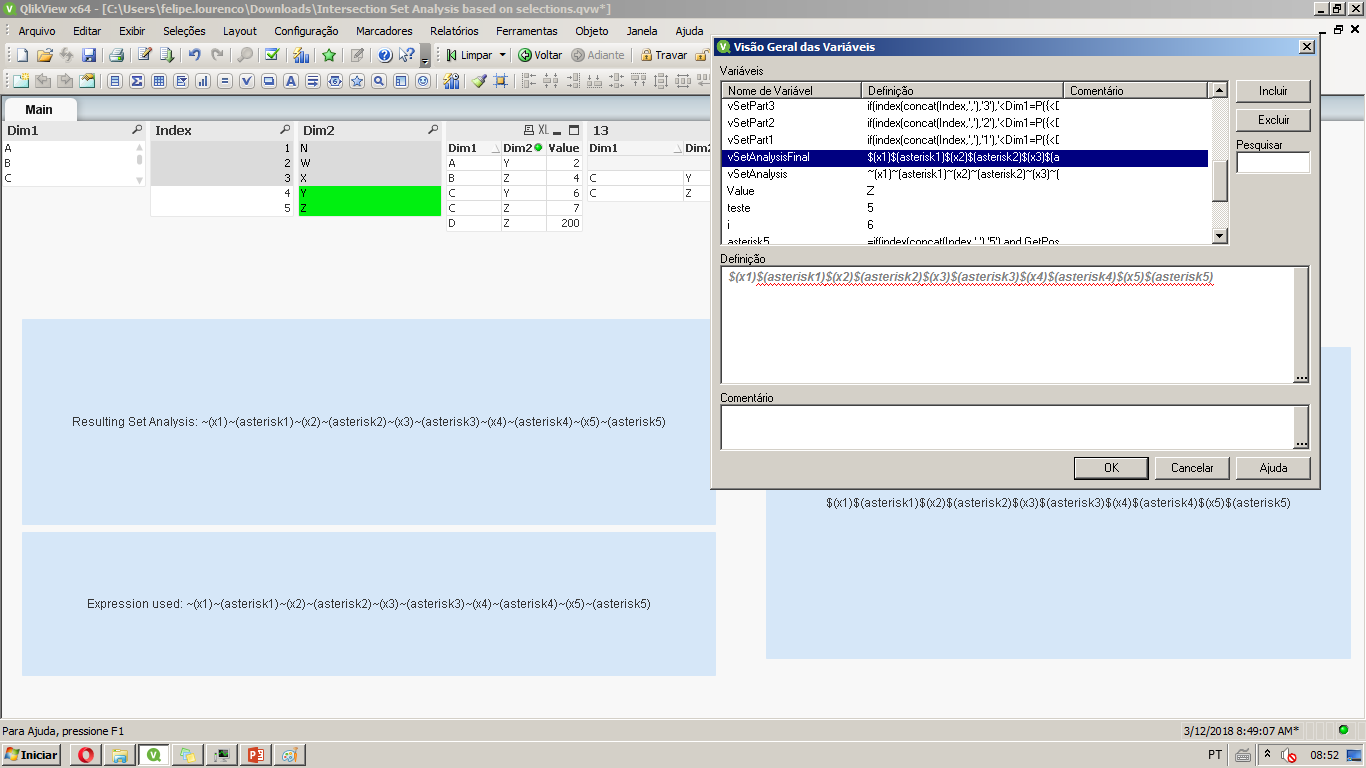Click the Reload script icon
1366x768 pixels.
(167, 55)
